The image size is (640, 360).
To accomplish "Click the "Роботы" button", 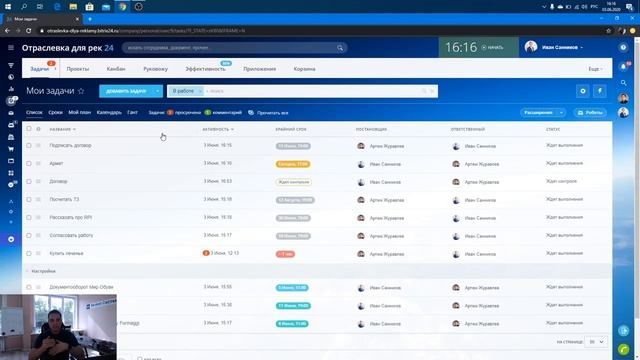I will click(590, 113).
